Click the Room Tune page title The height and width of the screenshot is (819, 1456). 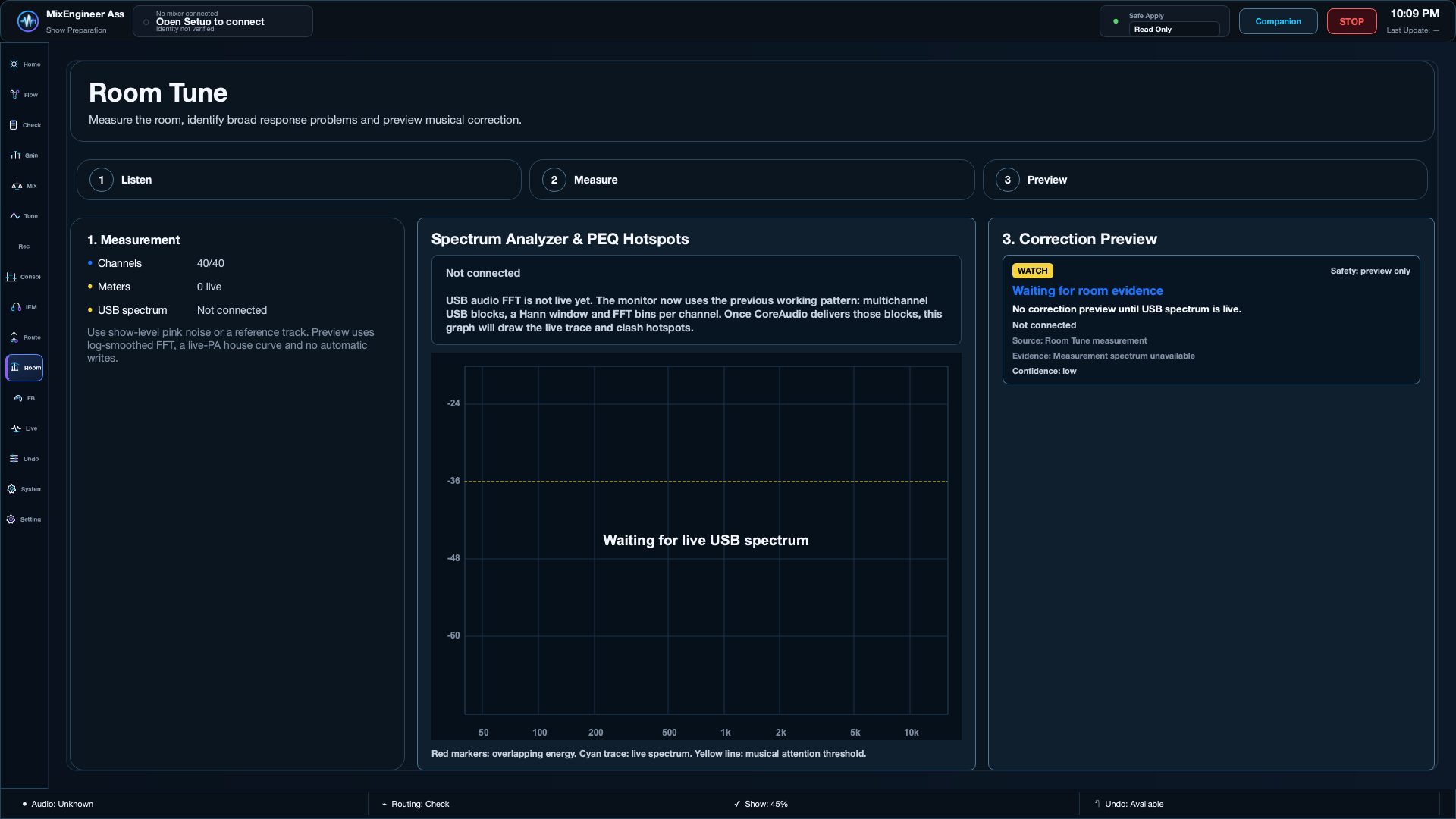coord(158,93)
